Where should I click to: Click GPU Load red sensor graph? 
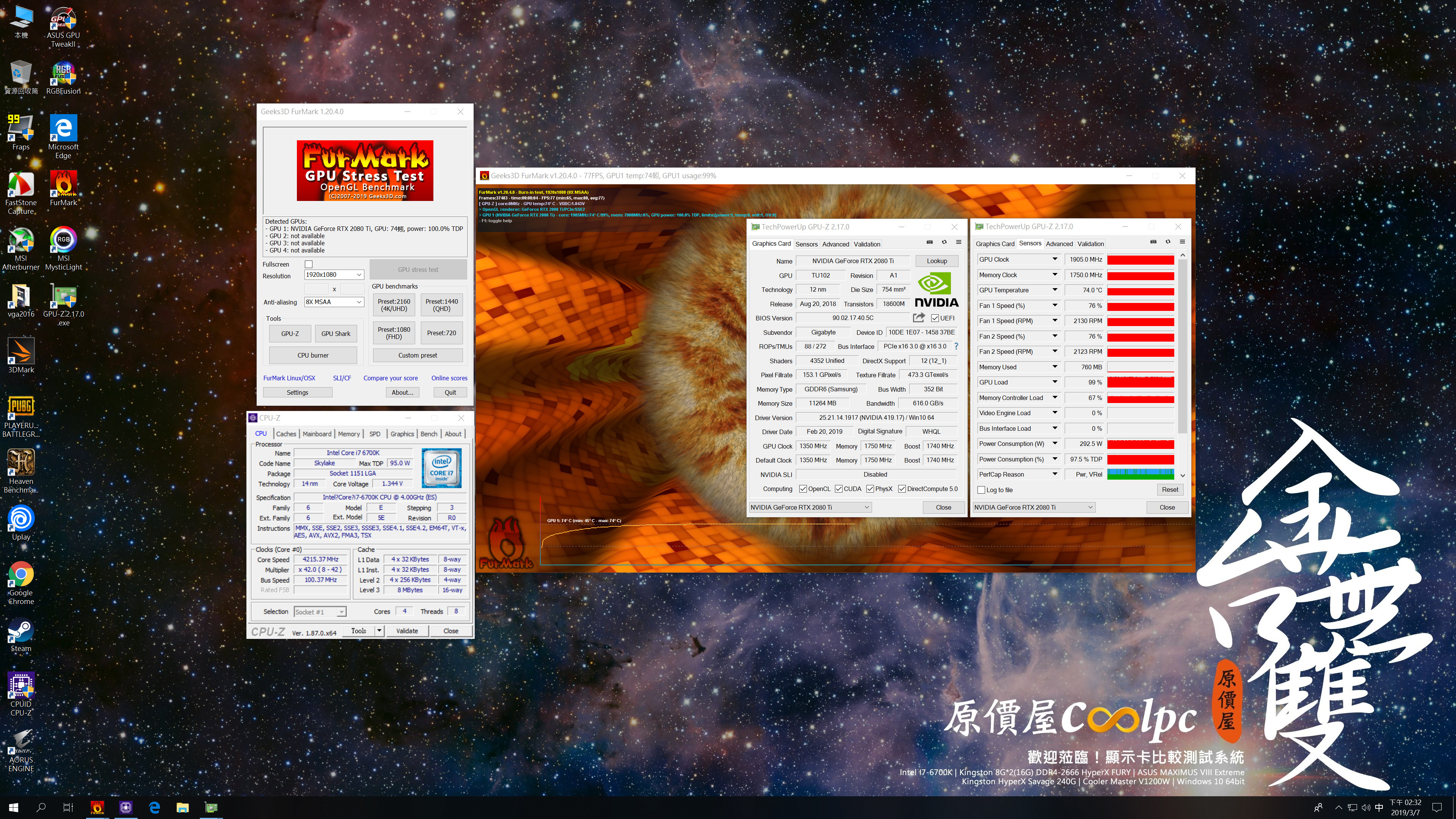pyautogui.click(x=1141, y=382)
